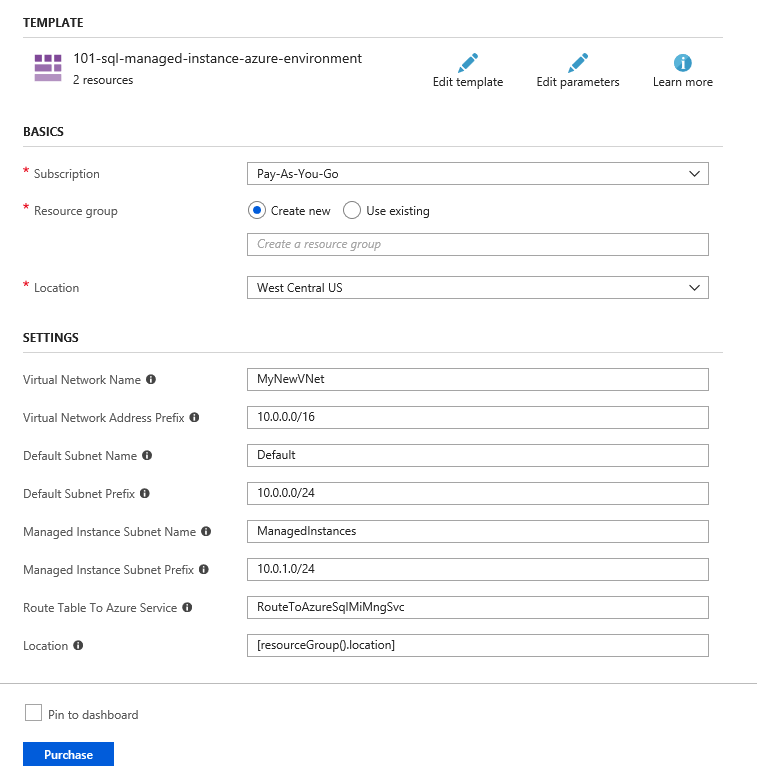Expand the Location dropdown showing West Central US
757x775 pixels.
click(x=478, y=288)
